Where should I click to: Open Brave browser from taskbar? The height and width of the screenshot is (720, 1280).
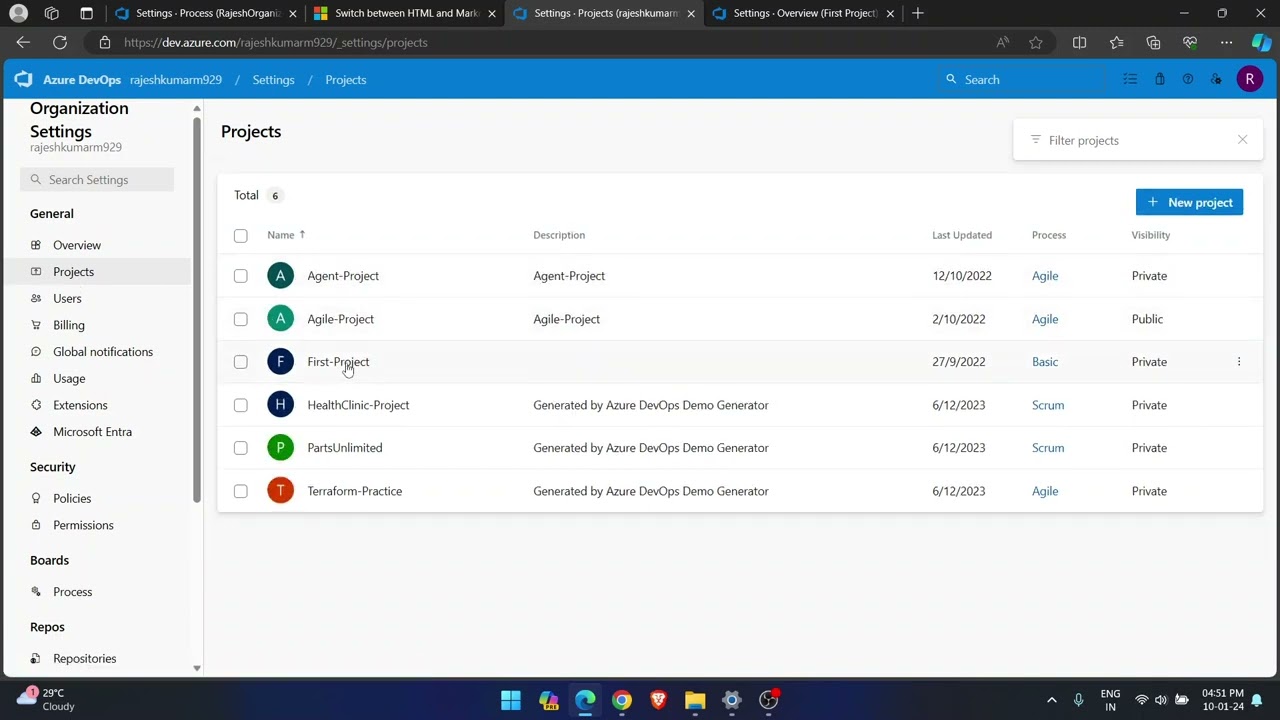(658, 700)
